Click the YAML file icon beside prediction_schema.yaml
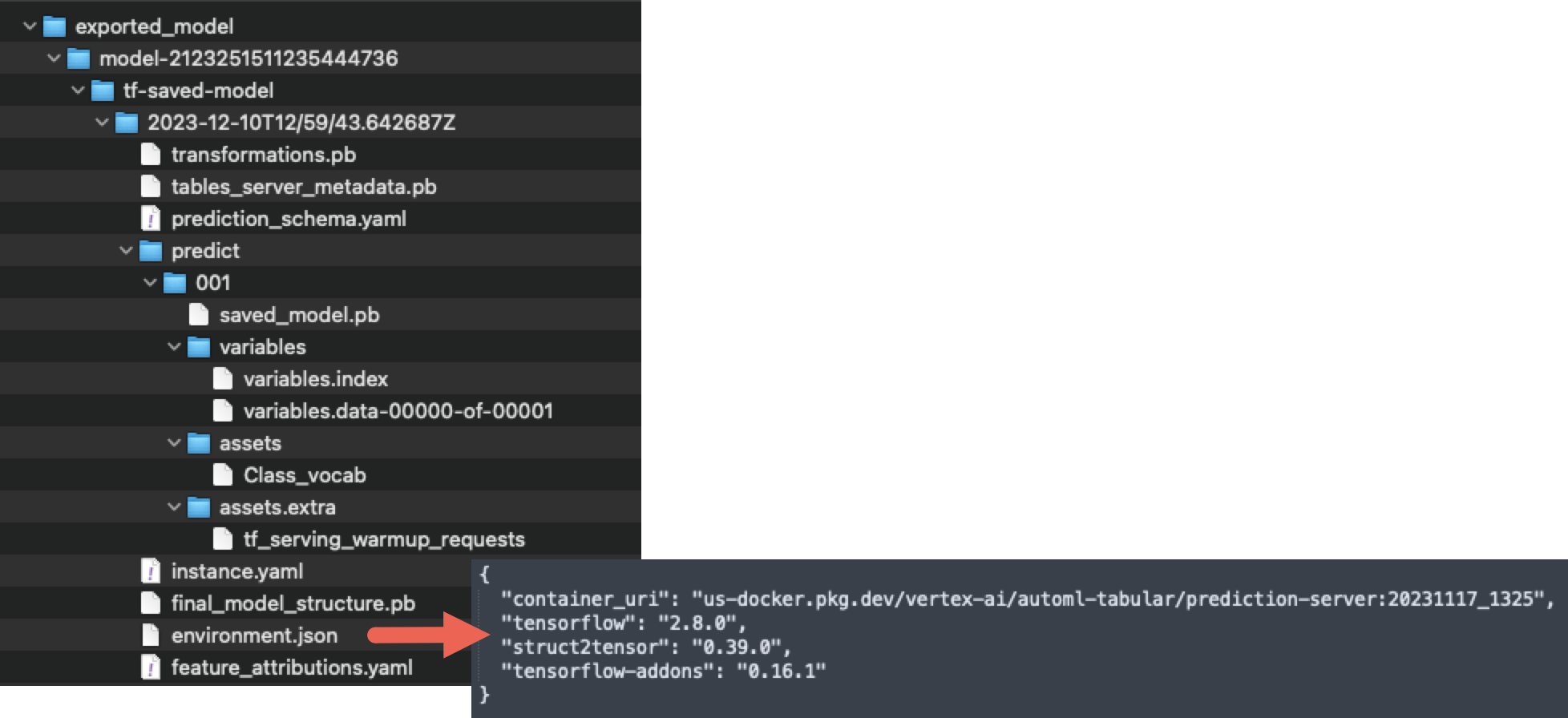This screenshot has height=718, width=1568. 151,218
